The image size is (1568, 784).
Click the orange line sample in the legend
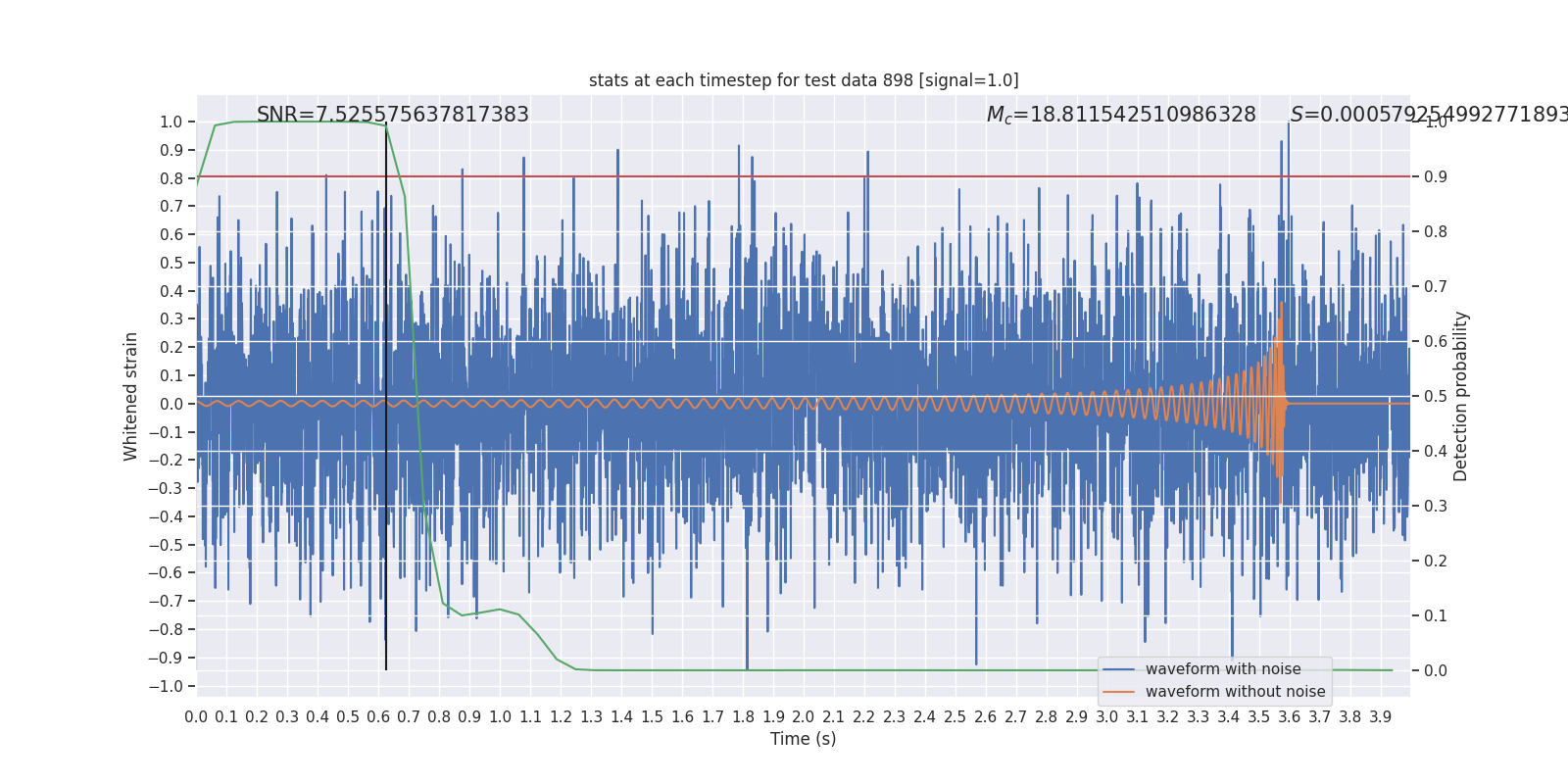[1118, 692]
